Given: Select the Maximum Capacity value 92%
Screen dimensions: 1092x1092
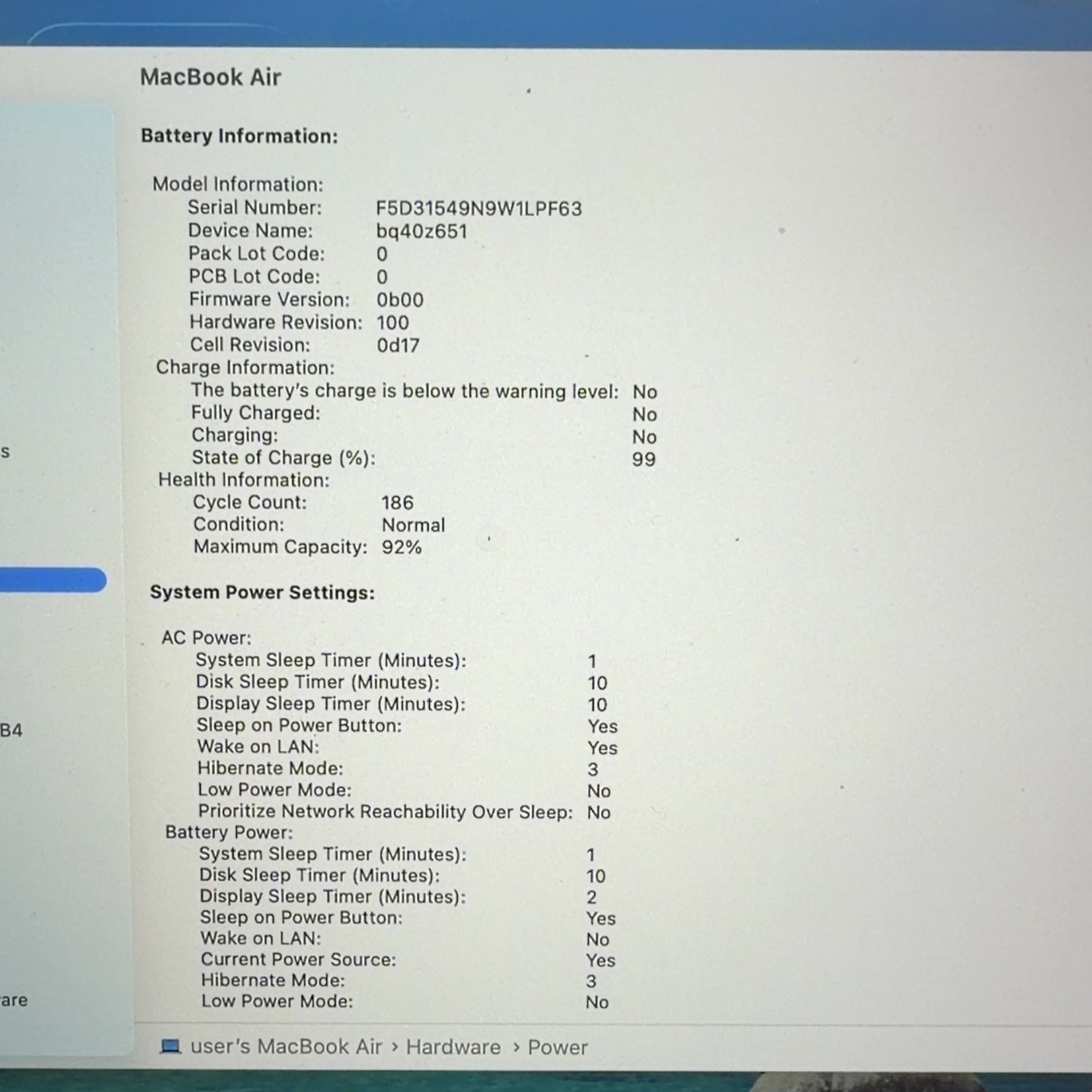Looking at the screenshot, I should pyautogui.click(x=401, y=547).
